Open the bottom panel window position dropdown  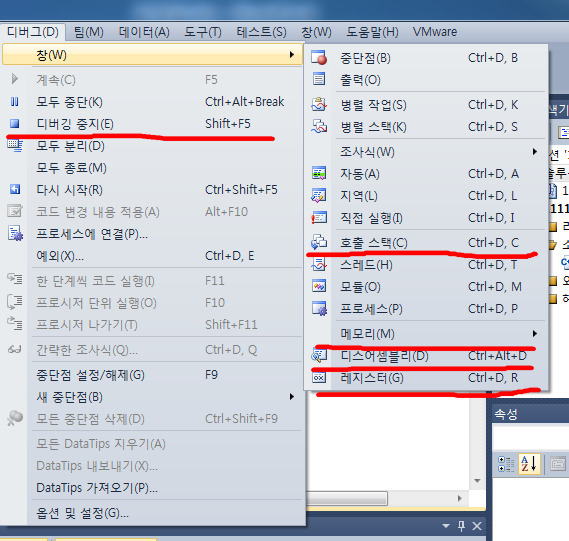click(446, 526)
